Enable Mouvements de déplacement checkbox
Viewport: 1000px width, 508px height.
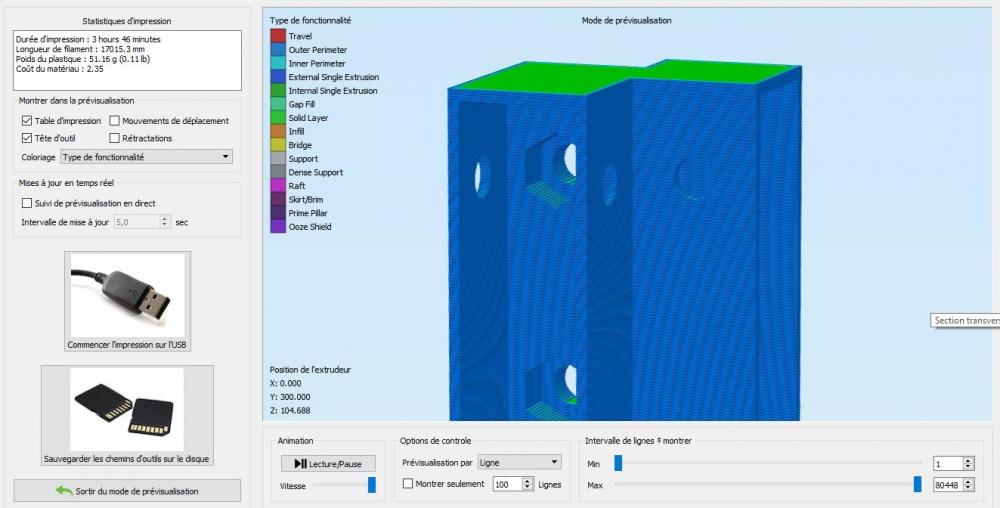click(x=114, y=120)
